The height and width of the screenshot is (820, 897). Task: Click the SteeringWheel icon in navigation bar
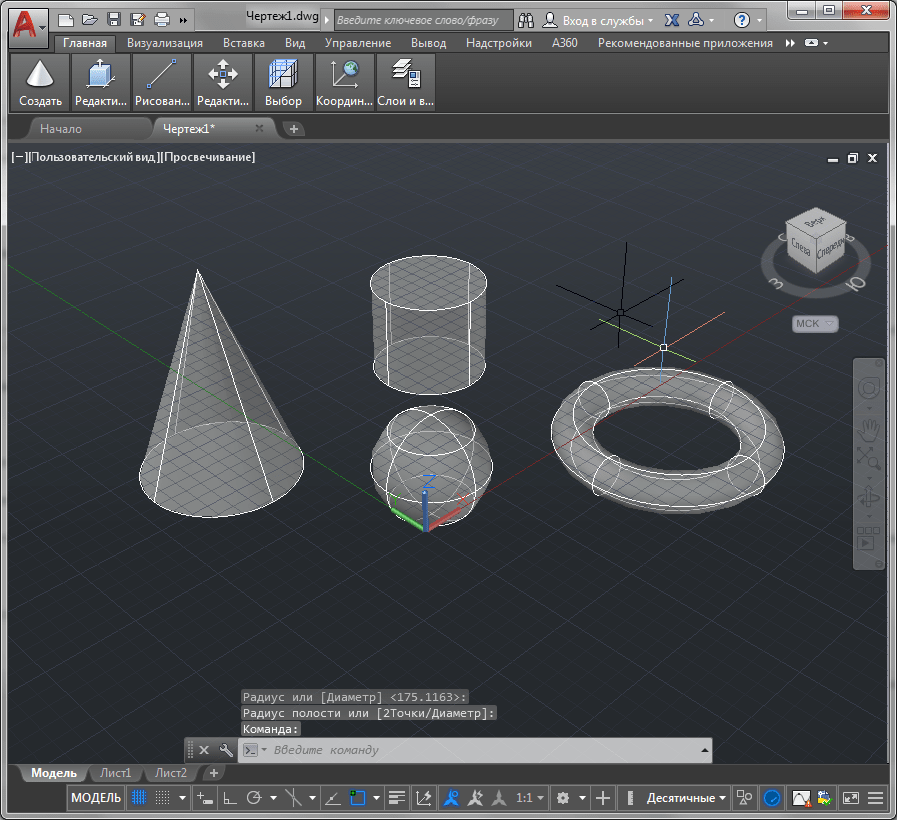(x=869, y=389)
